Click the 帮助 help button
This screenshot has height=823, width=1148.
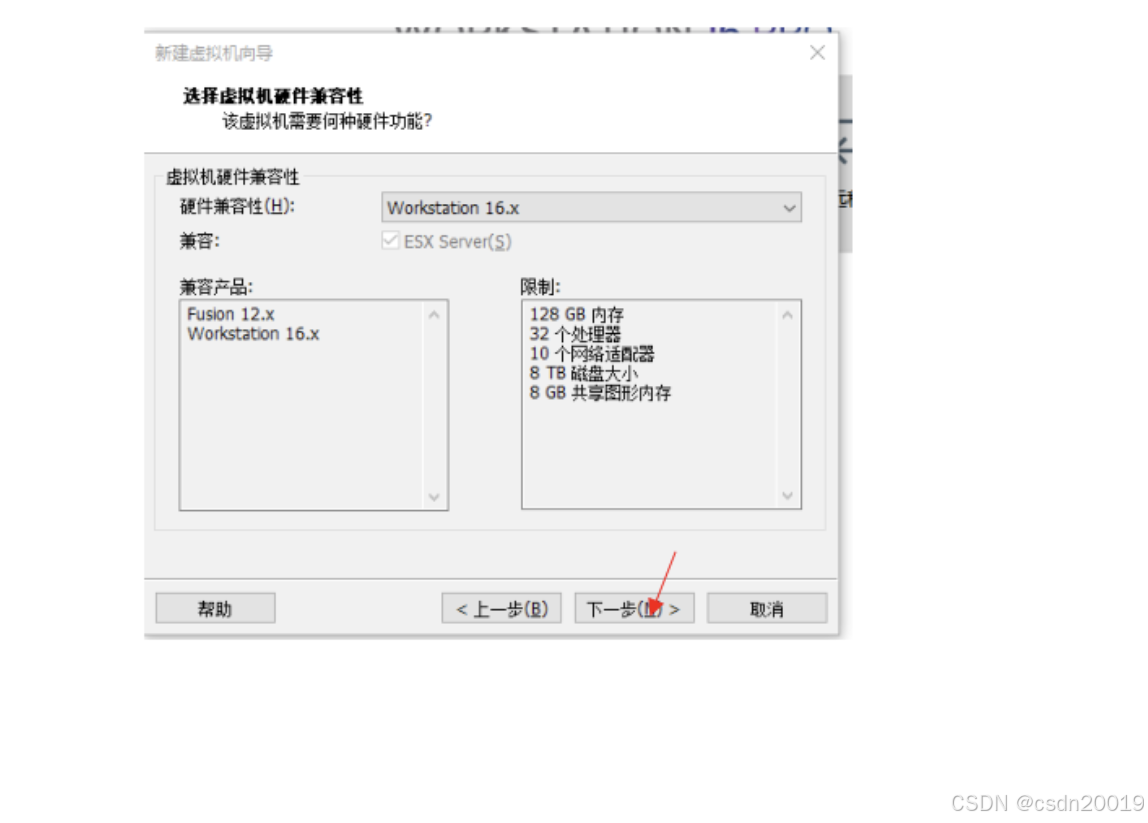[x=215, y=608]
